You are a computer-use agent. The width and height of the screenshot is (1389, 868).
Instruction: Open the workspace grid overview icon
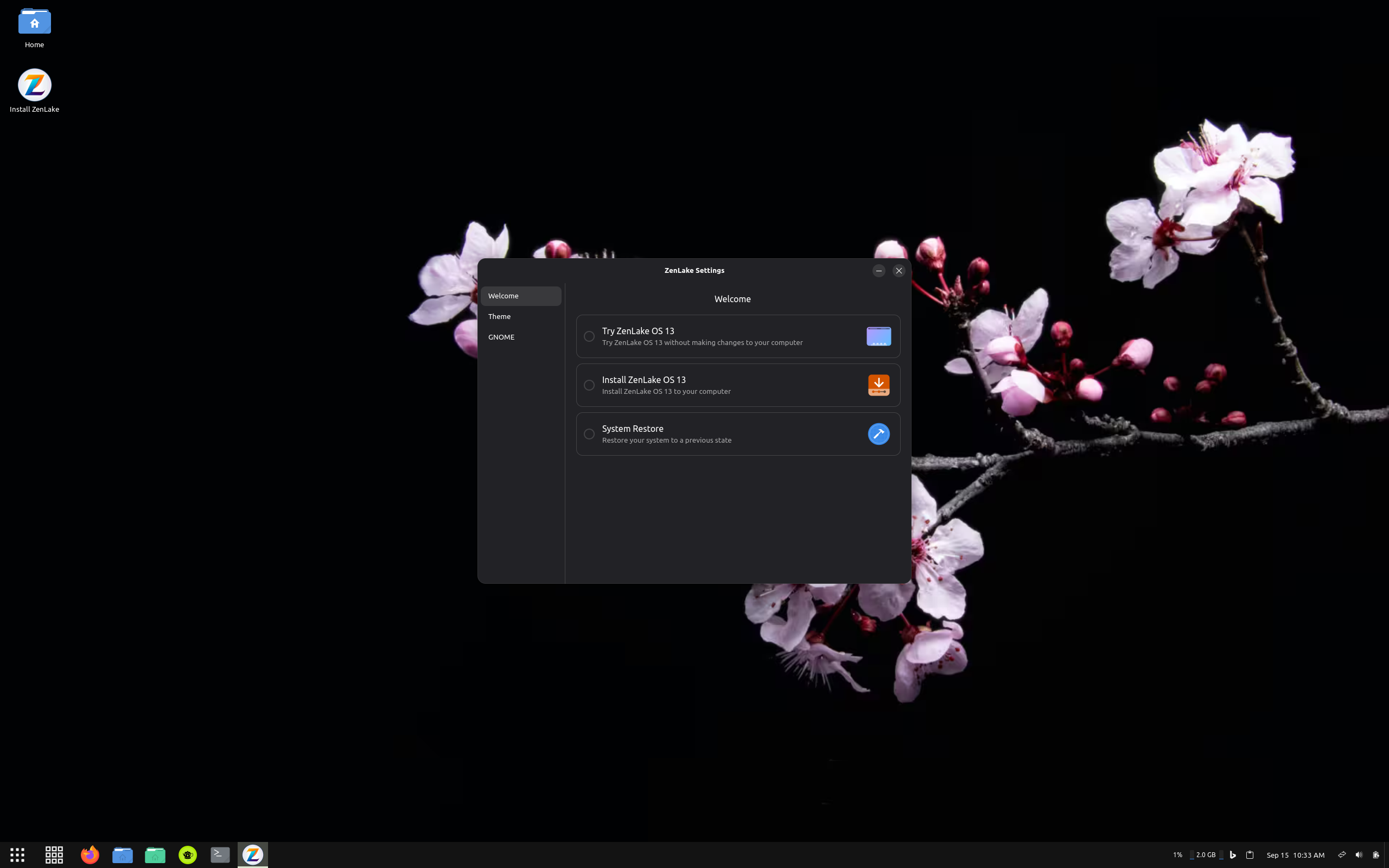click(x=54, y=855)
